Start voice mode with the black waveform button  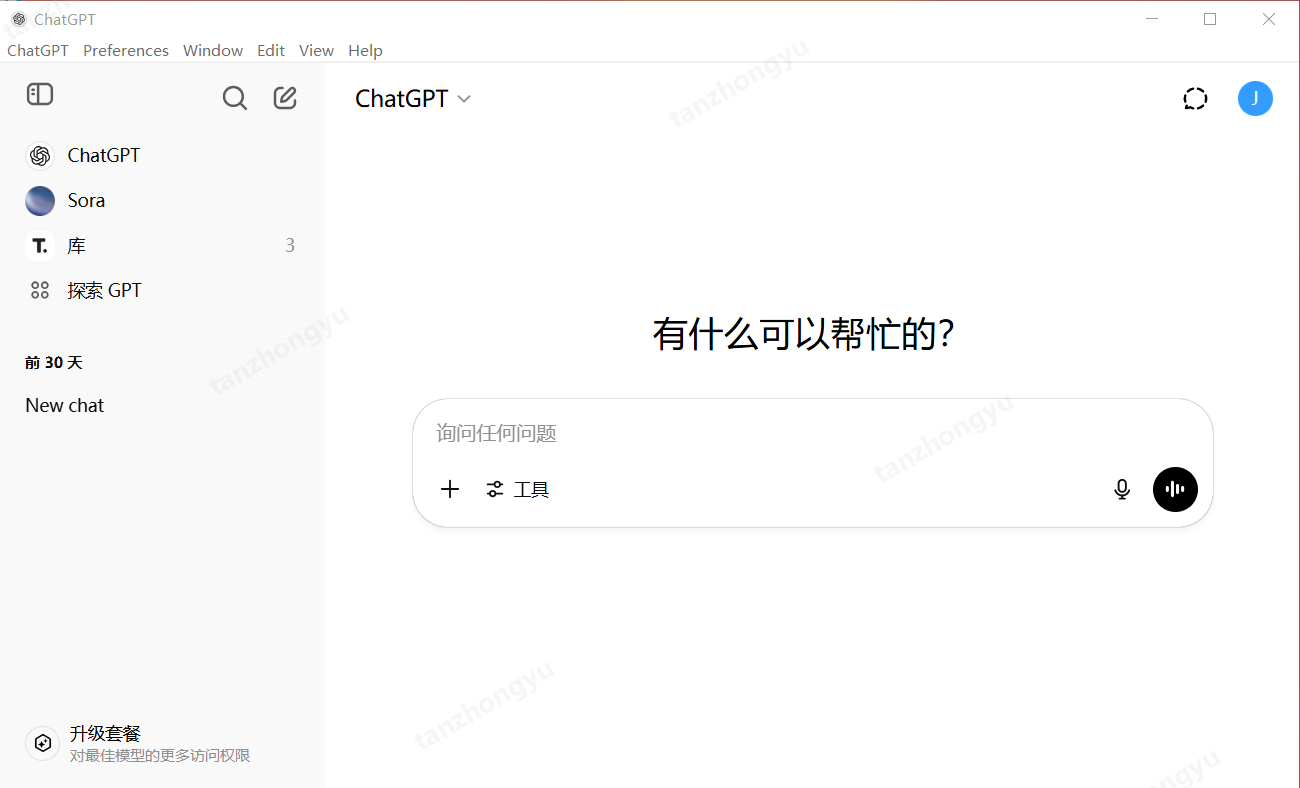coord(1175,489)
